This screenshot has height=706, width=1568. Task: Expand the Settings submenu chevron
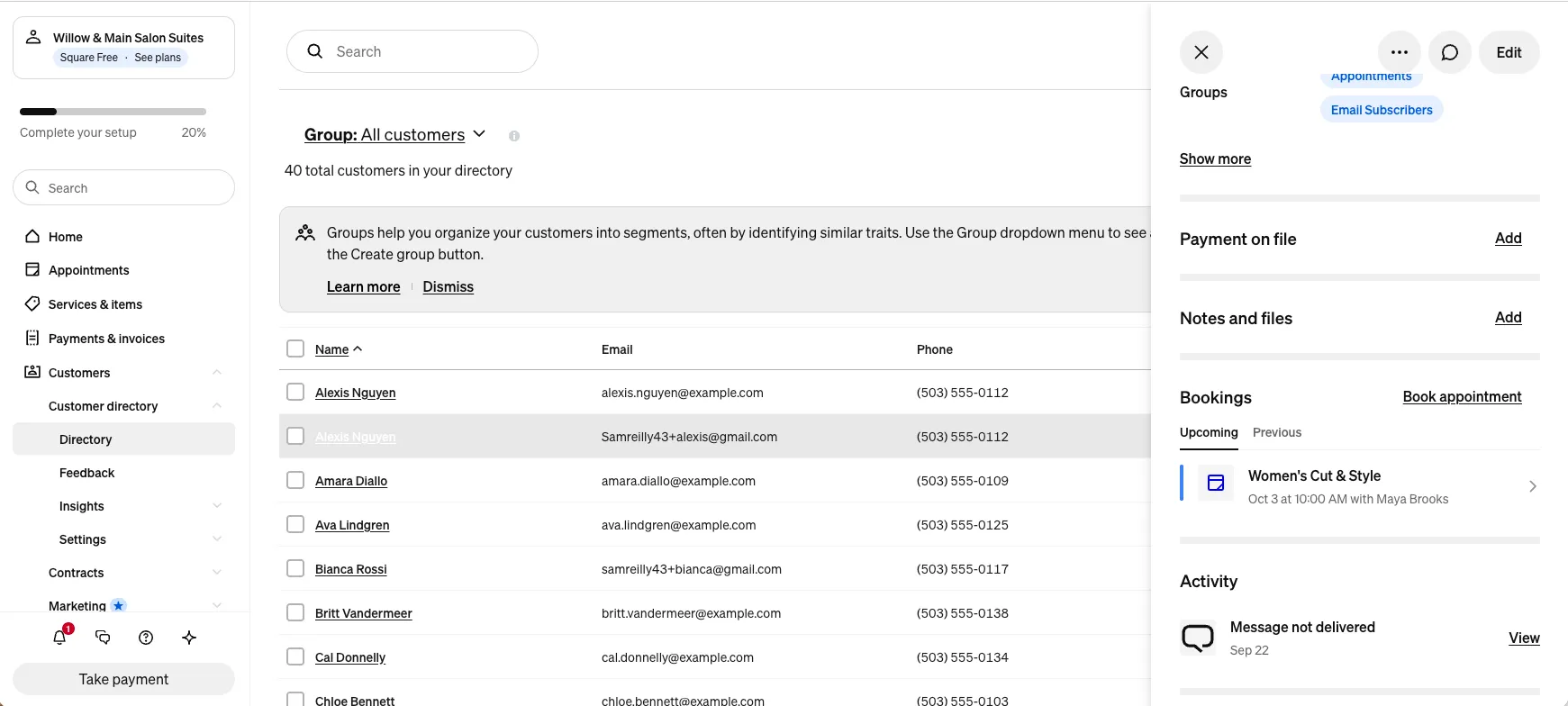(217, 539)
